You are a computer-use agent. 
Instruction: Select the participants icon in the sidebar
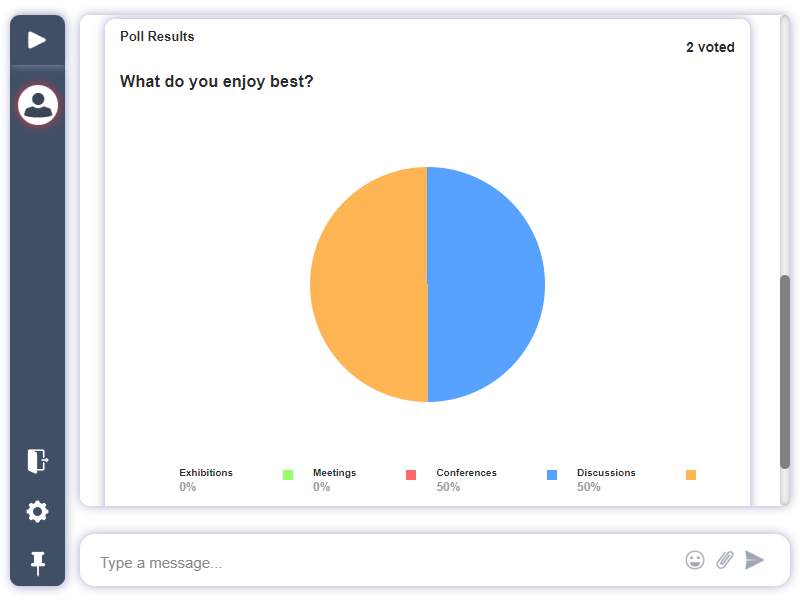point(37,104)
